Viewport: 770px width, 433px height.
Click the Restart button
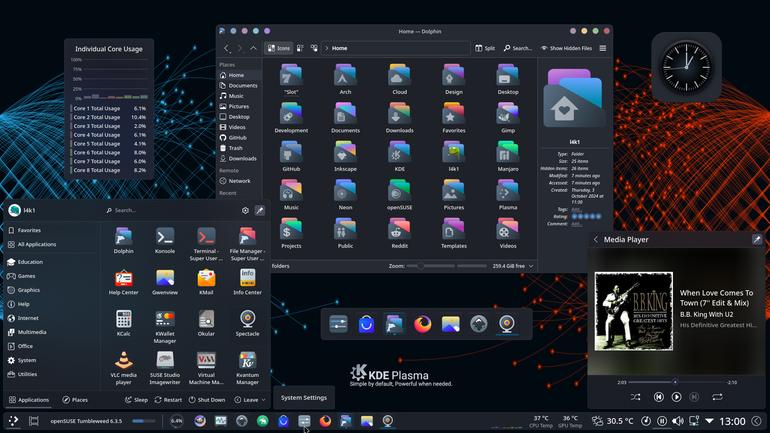[168, 400]
